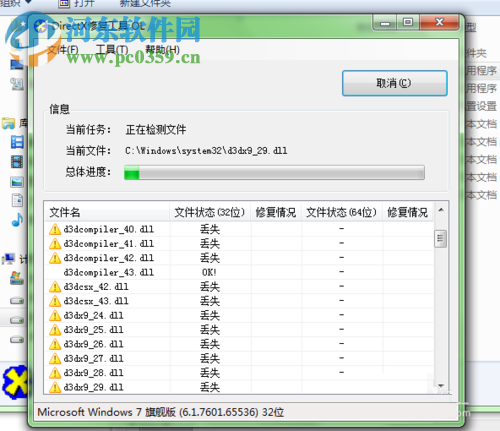Screen dimensions: 500x431
Task: Click warning icon beside d3dcompiler_41.dll
Action: tap(55, 244)
